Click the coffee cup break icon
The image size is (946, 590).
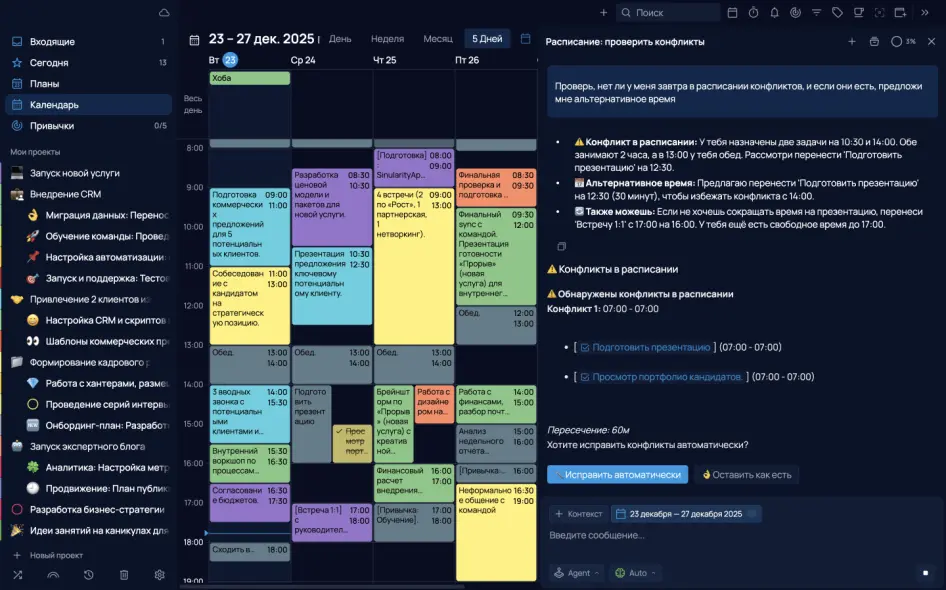(x=858, y=13)
